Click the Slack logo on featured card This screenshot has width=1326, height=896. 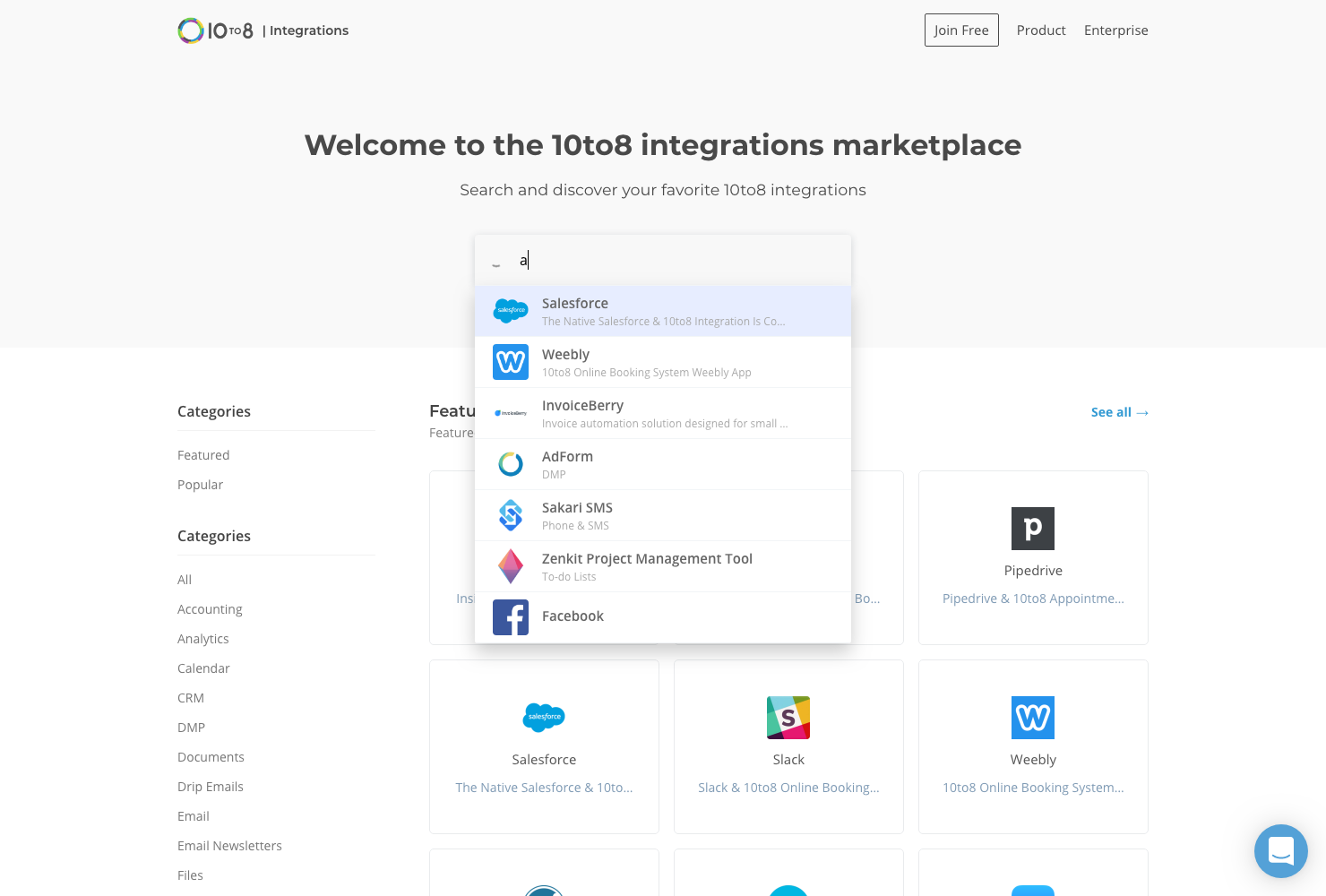tap(788, 718)
